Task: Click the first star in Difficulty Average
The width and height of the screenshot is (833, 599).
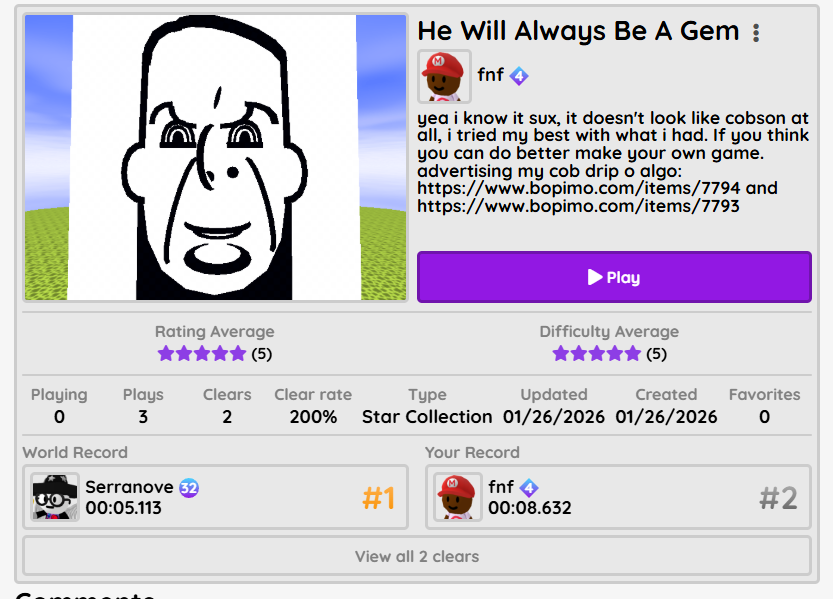Action: coord(560,354)
